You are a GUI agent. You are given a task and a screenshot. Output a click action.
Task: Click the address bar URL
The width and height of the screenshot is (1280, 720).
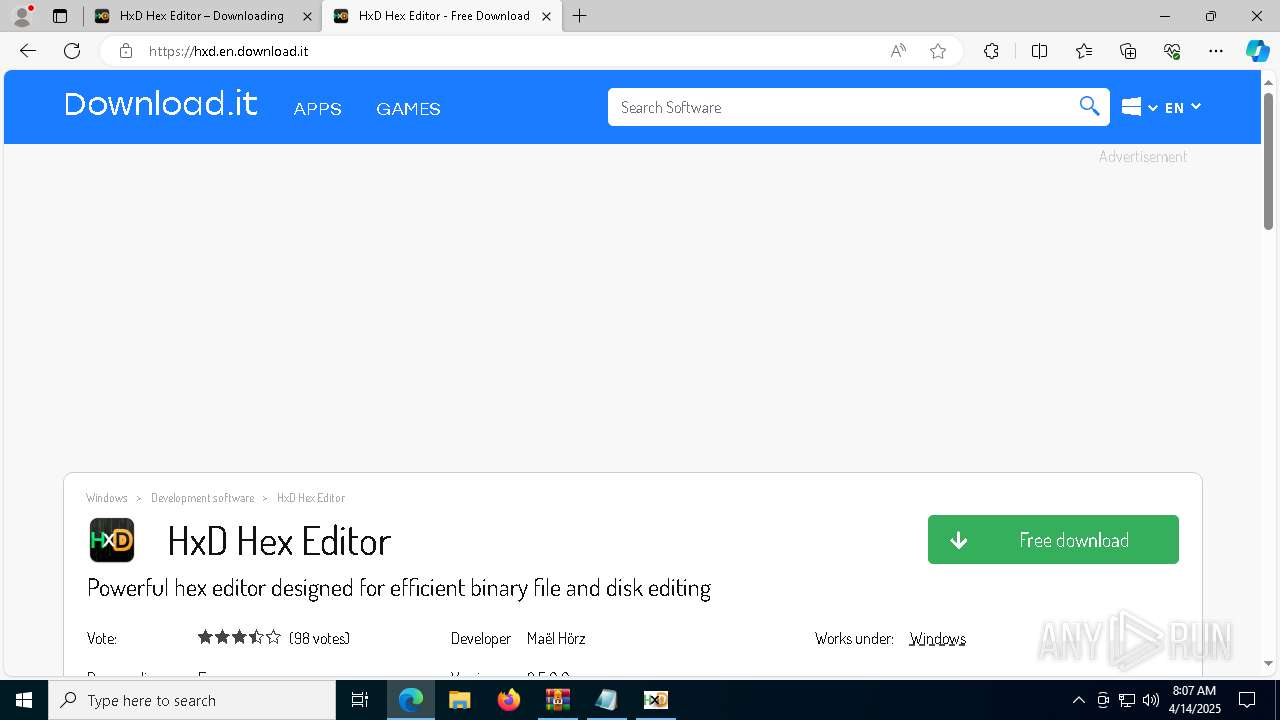coord(228,51)
